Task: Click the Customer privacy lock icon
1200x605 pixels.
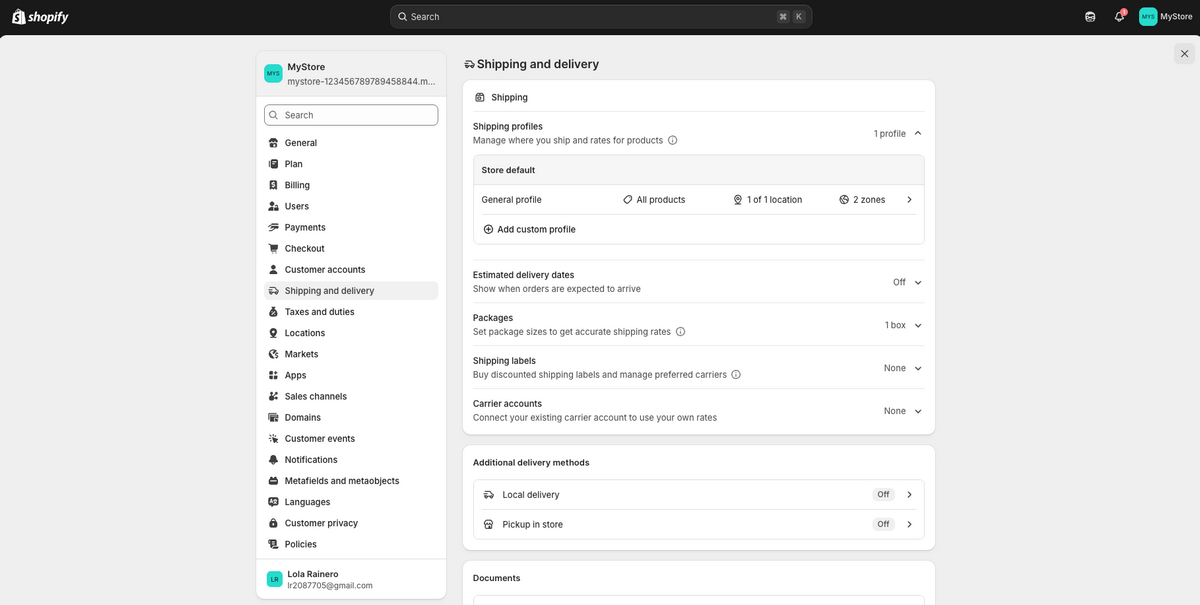Action: click(x=274, y=523)
